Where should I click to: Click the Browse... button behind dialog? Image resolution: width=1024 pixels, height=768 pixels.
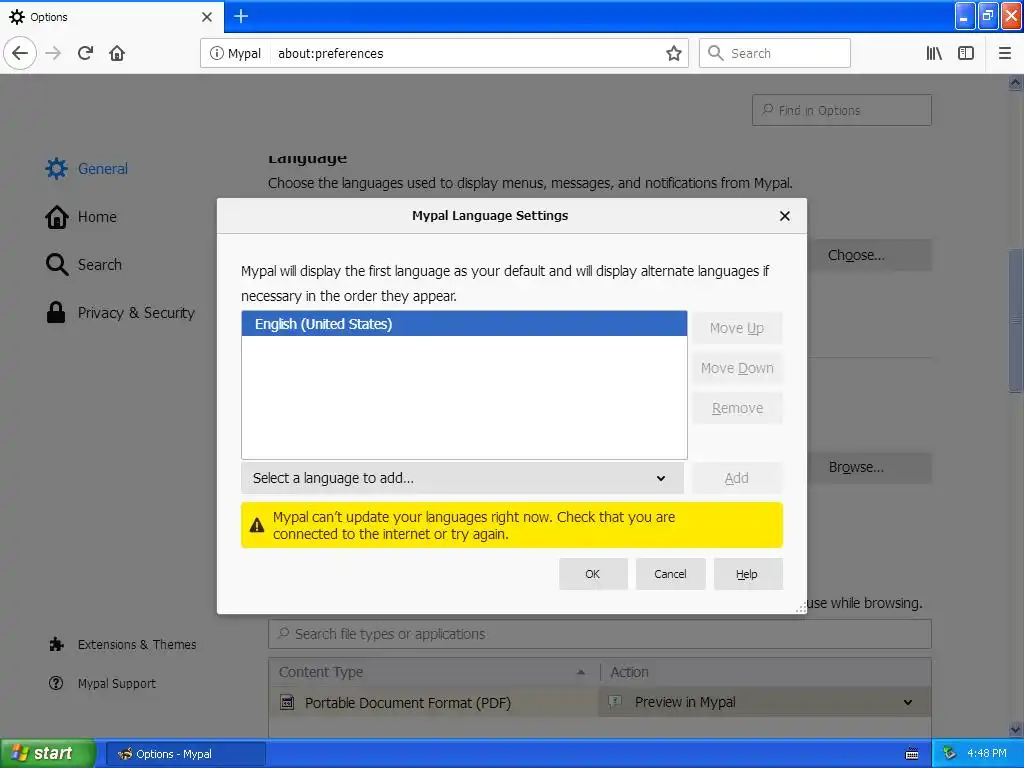(869, 468)
